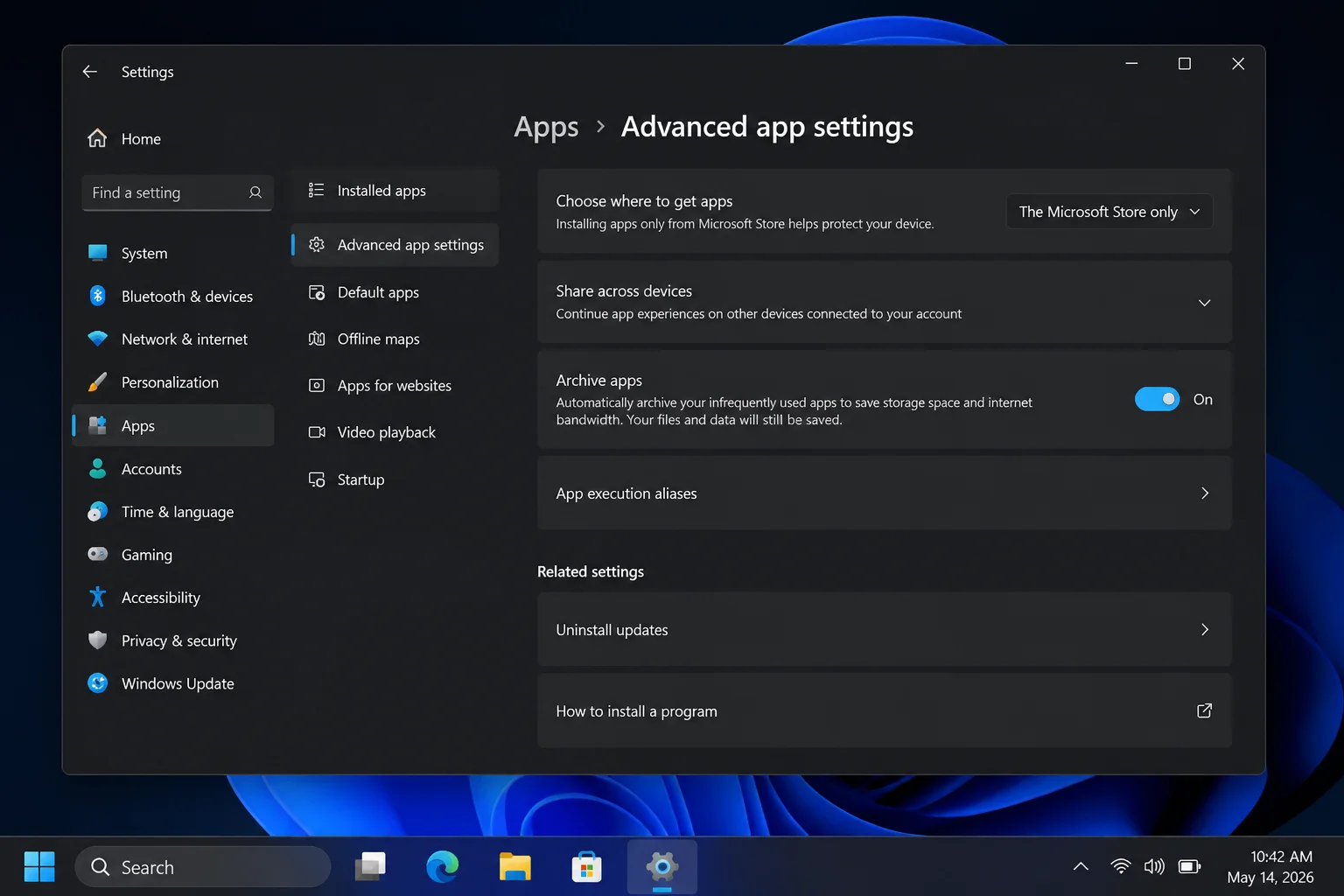Screen dimensions: 1344x896
Task: Click the Apps for websites icon
Action: point(317,385)
